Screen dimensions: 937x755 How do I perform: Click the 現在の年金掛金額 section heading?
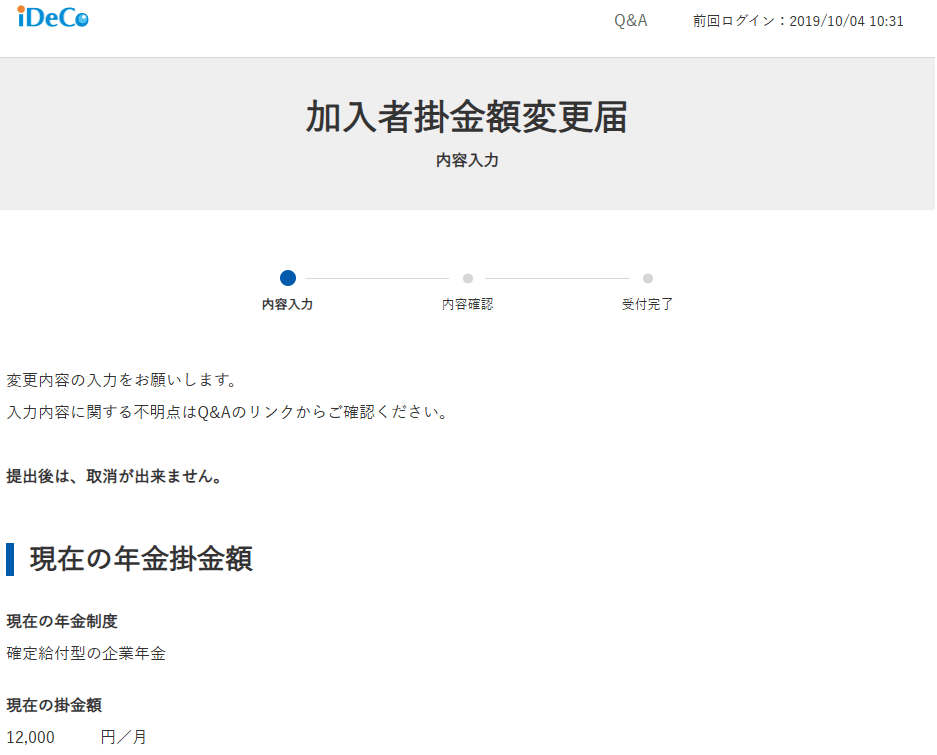click(141, 559)
